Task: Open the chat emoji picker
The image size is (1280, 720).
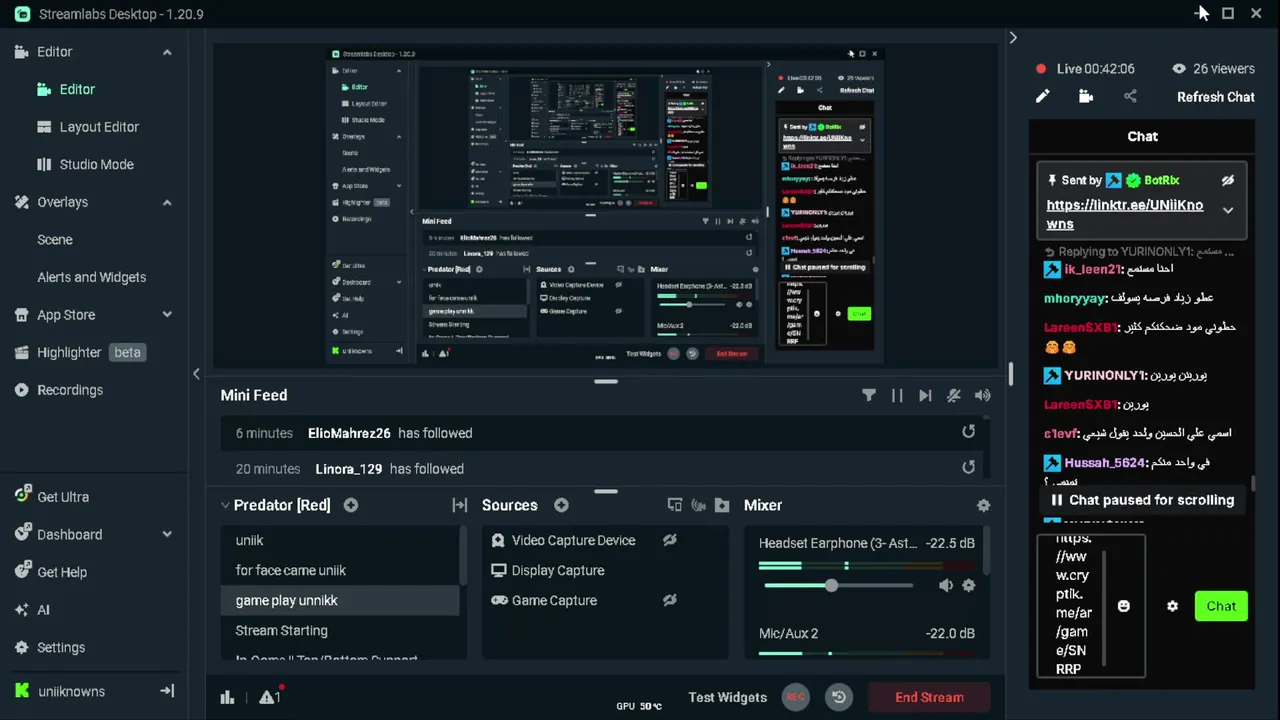Action: point(1123,606)
